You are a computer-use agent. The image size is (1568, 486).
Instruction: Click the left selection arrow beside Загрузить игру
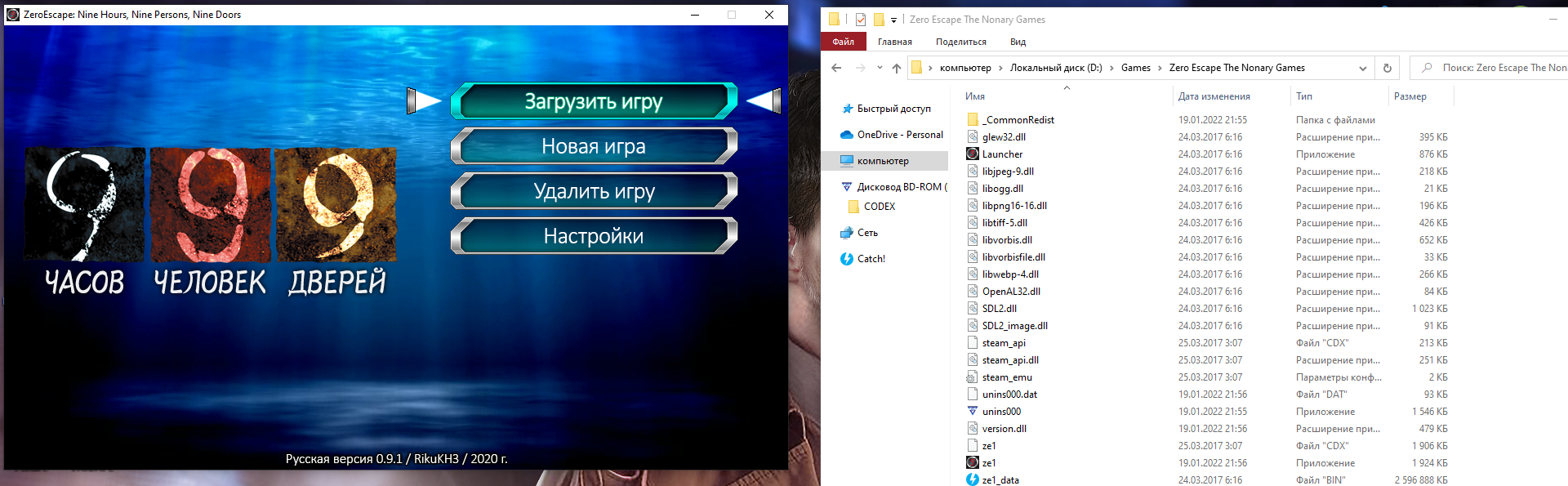click(x=423, y=101)
